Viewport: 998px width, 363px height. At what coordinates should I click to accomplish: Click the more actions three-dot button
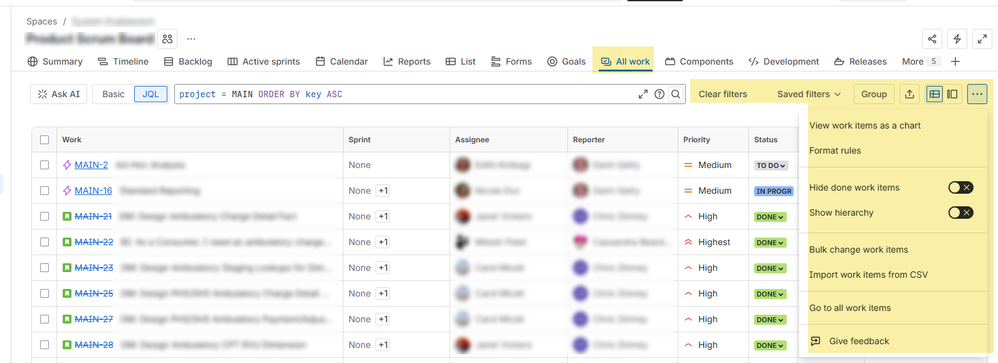(978, 94)
